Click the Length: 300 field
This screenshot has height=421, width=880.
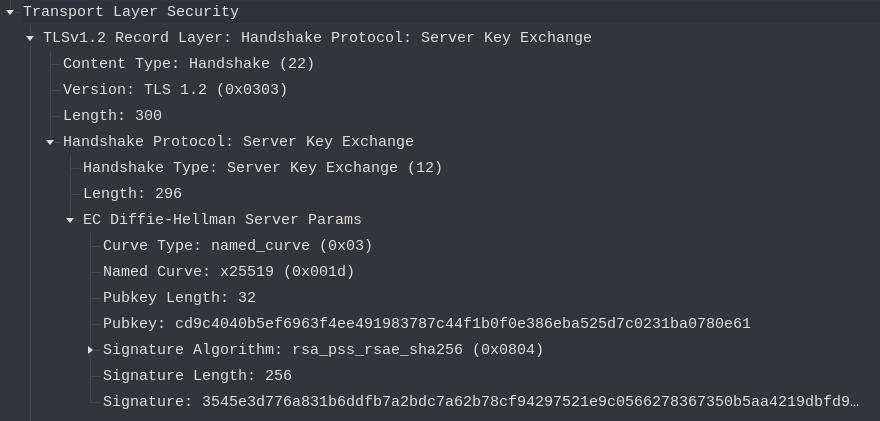click(112, 116)
